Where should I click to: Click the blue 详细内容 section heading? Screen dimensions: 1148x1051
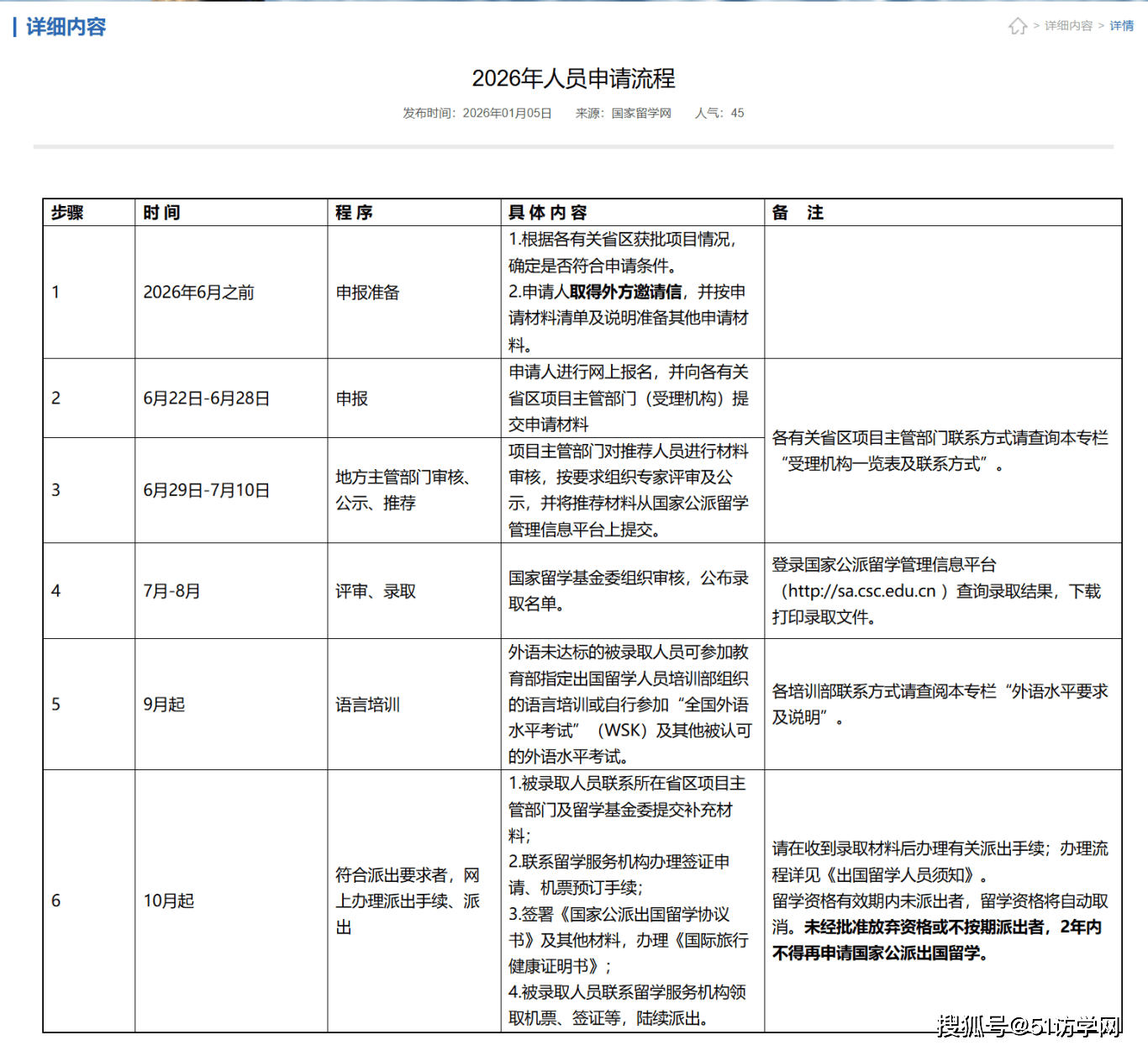(66, 27)
